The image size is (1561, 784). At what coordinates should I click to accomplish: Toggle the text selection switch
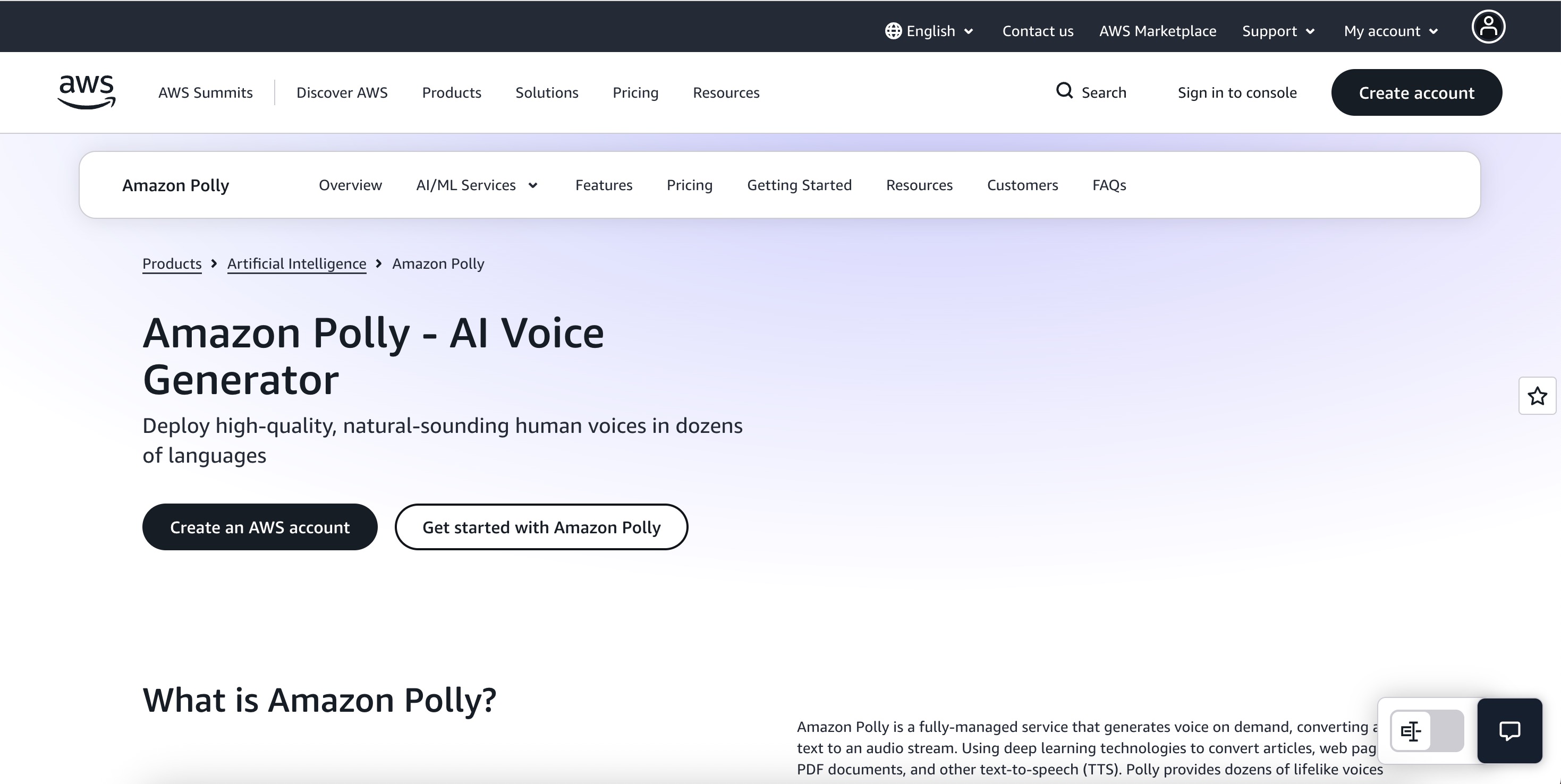pos(1427,731)
